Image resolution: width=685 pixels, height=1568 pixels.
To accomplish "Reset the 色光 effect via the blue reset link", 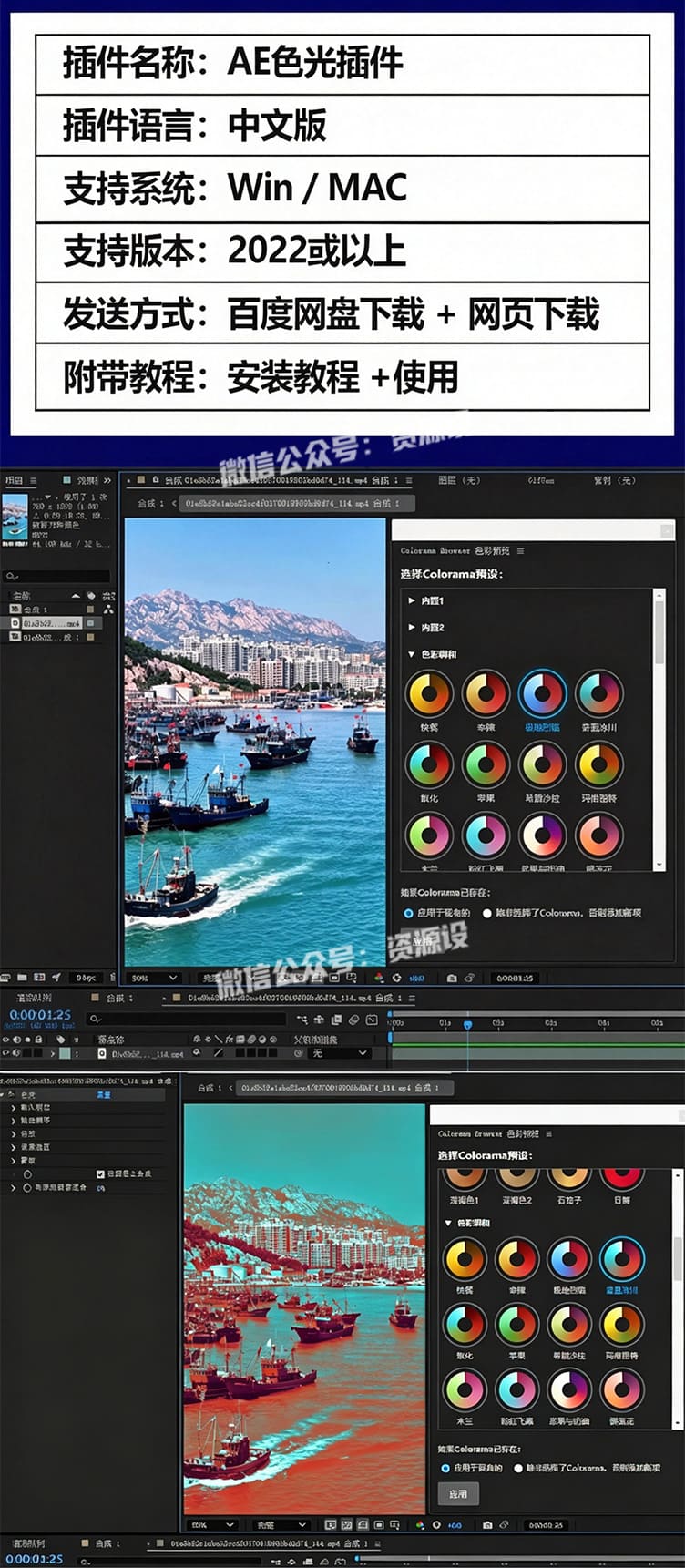I will [104, 1095].
